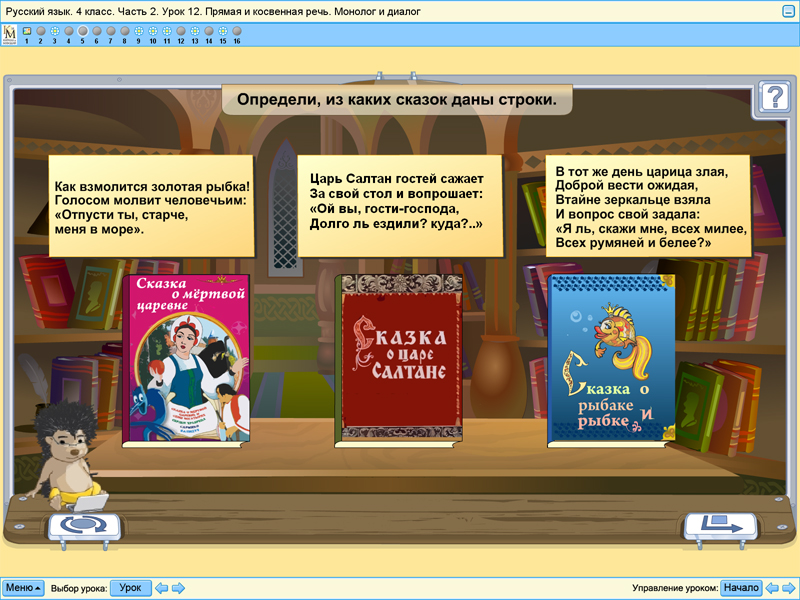Select the Сказка о царе Салтане book

point(398,361)
